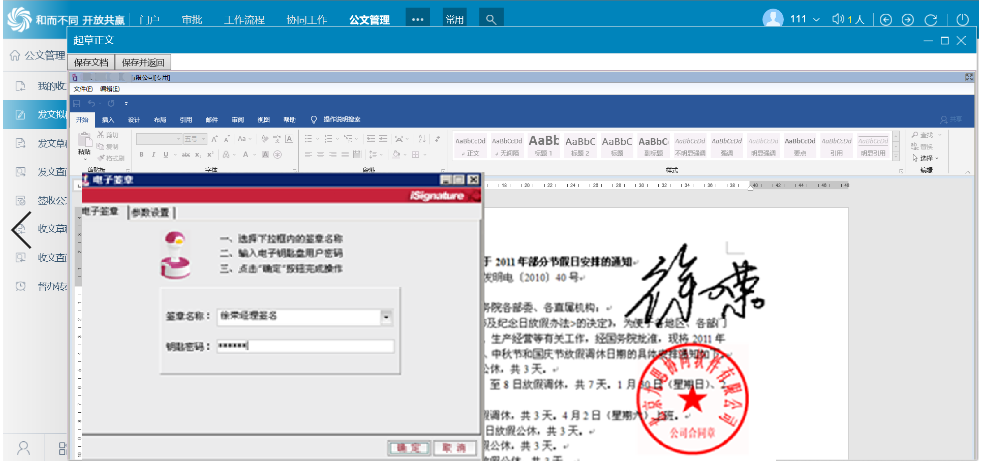Click the bullet list icon
The width and height of the screenshot is (982, 461).
pos(309,139)
